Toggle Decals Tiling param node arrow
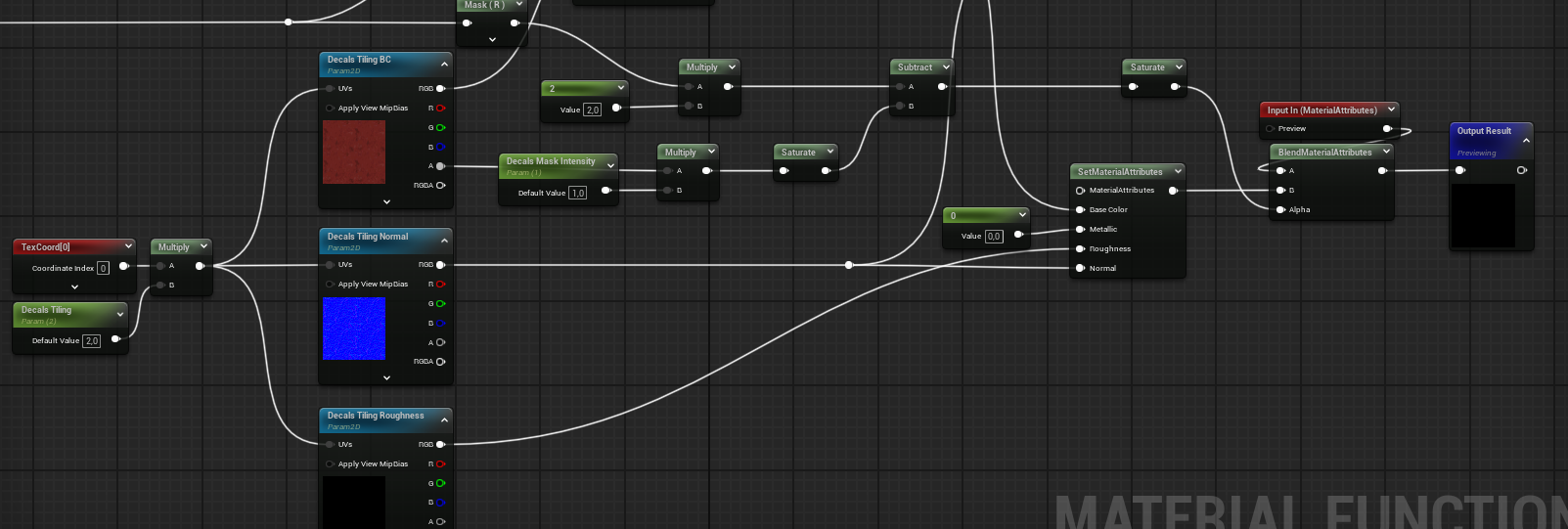 [120, 314]
